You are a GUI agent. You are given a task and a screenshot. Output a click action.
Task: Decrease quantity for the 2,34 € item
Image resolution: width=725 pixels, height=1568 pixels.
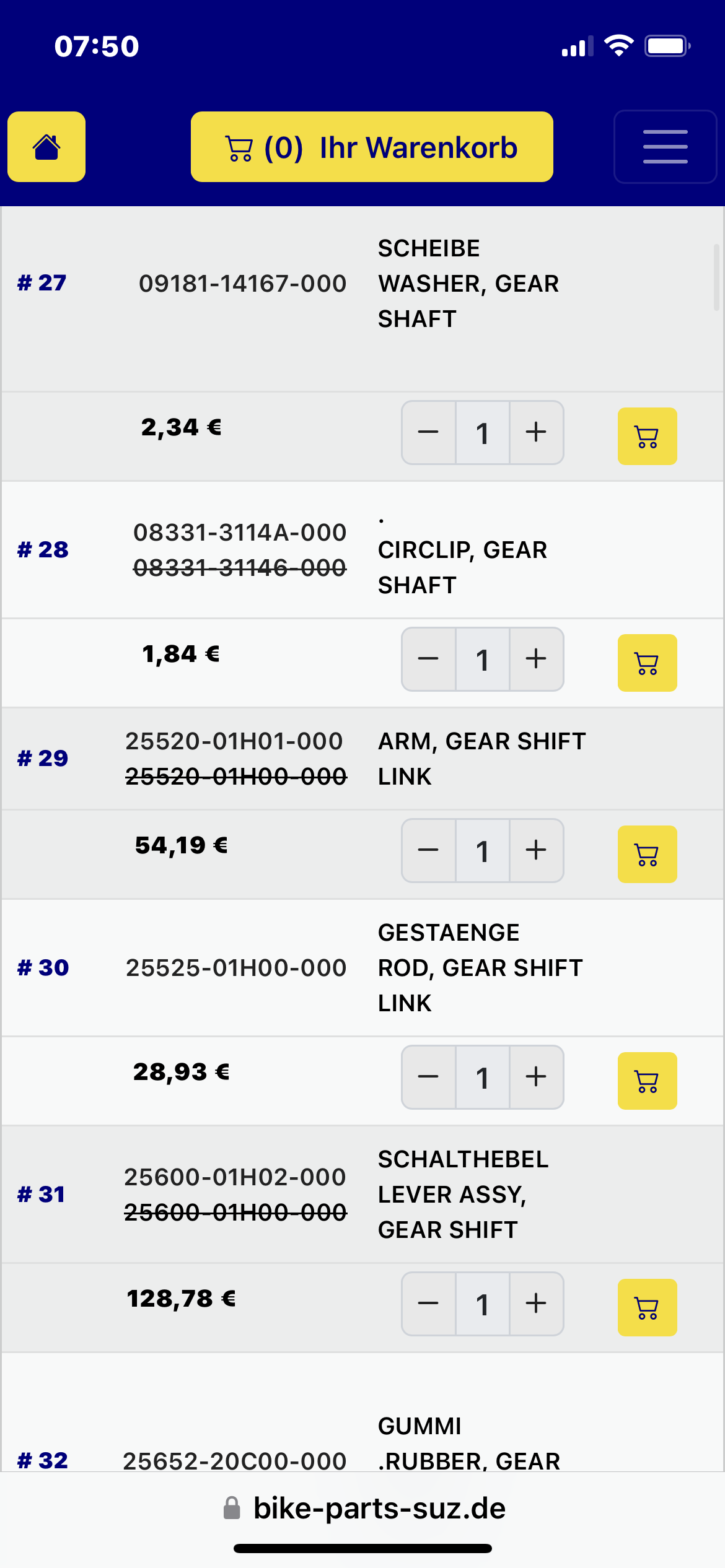point(428,432)
